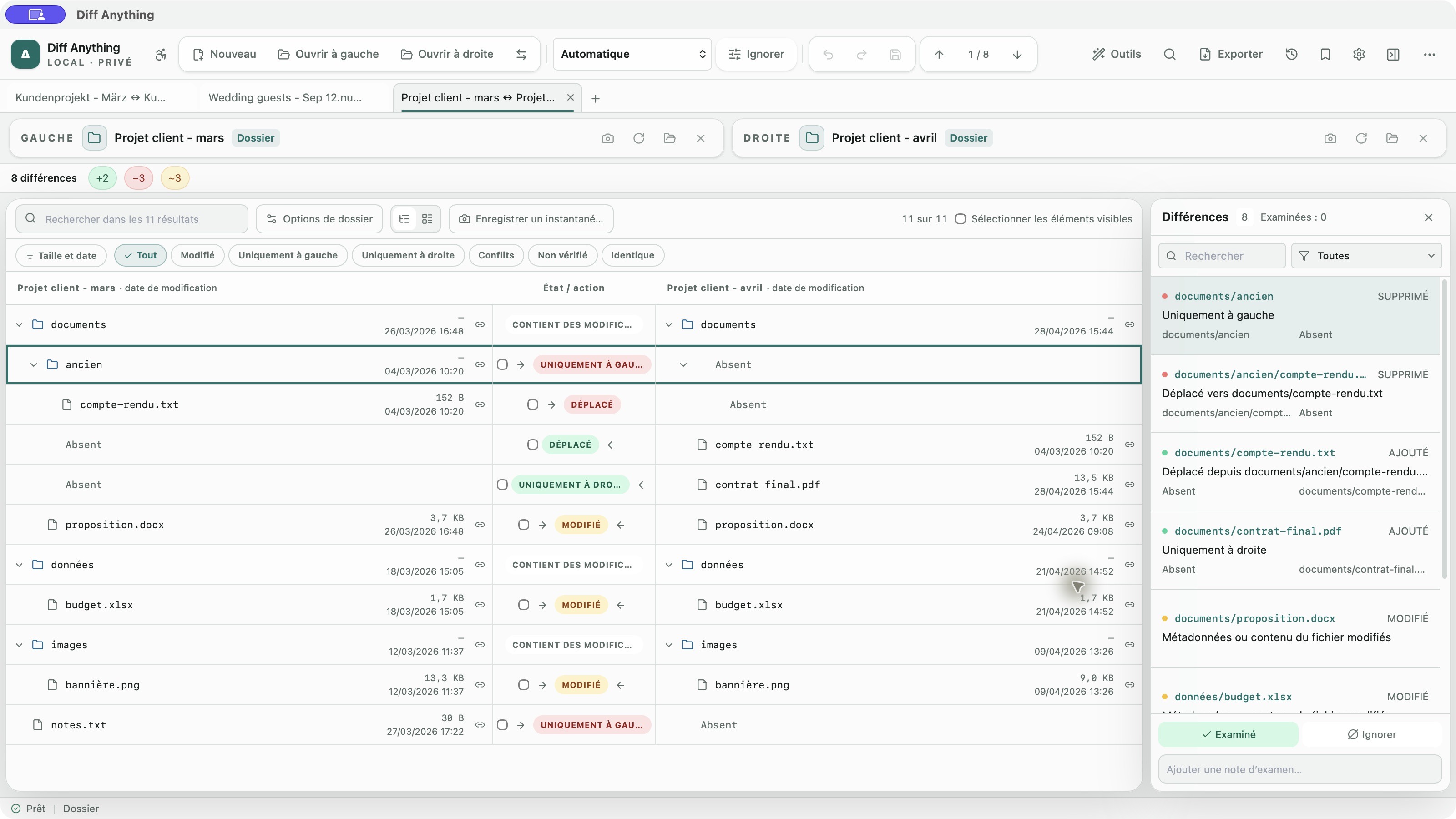Collapse left ancien folder

point(34,364)
